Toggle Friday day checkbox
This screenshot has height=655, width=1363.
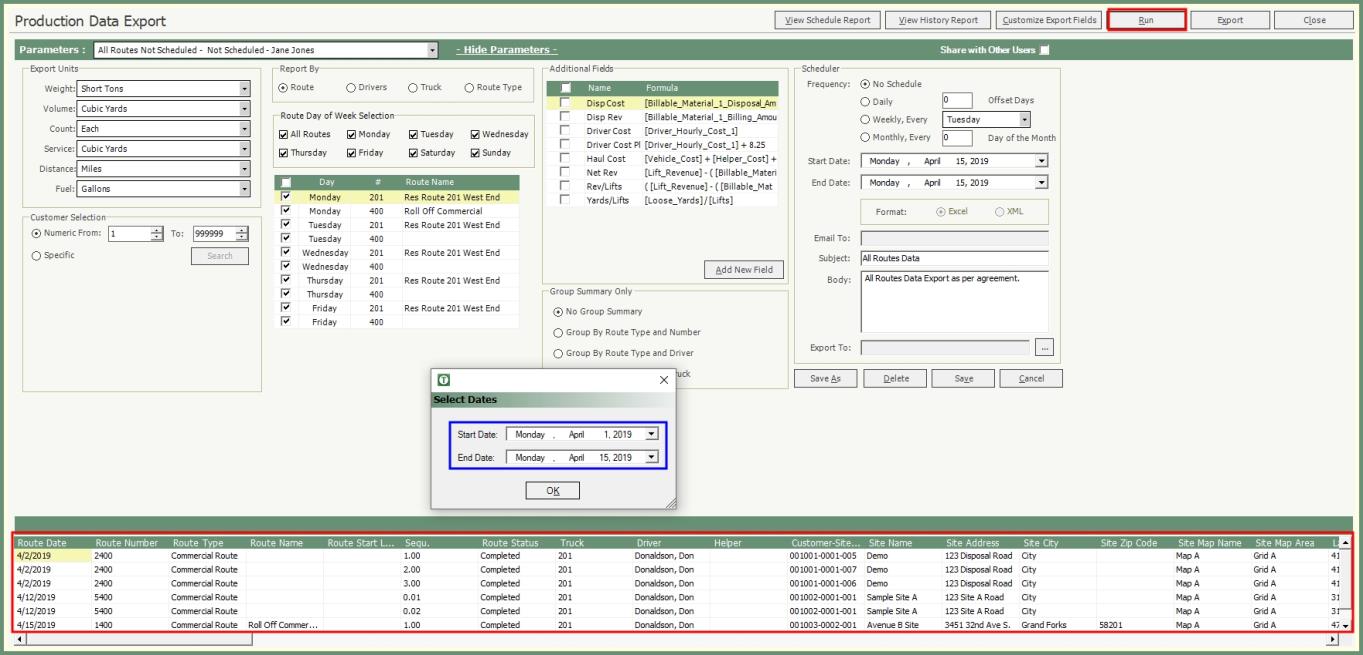click(x=352, y=153)
